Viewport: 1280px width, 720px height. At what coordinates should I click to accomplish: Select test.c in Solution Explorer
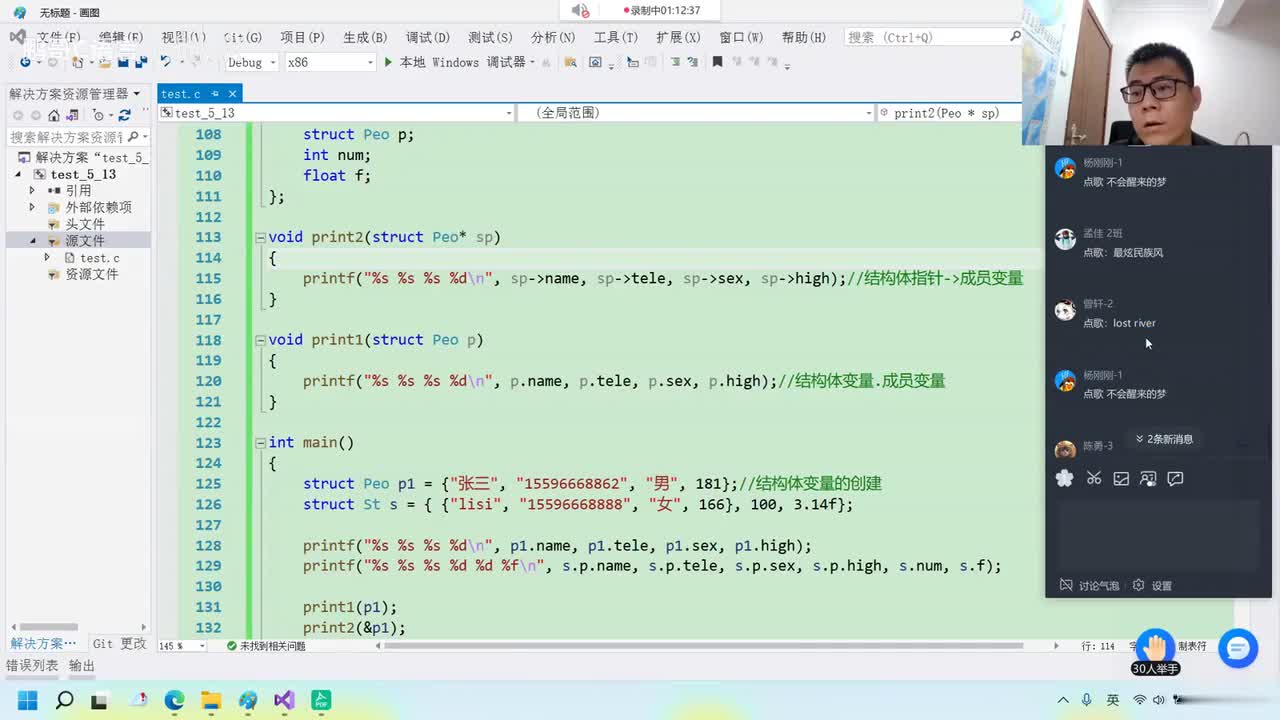pos(100,258)
